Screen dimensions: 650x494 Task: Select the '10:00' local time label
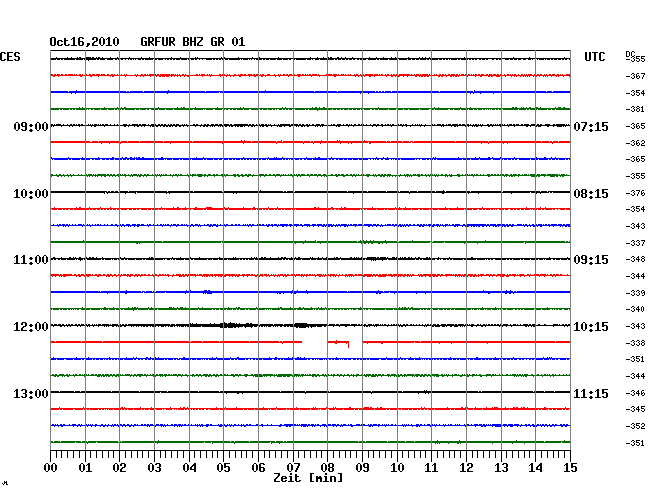(31, 194)
